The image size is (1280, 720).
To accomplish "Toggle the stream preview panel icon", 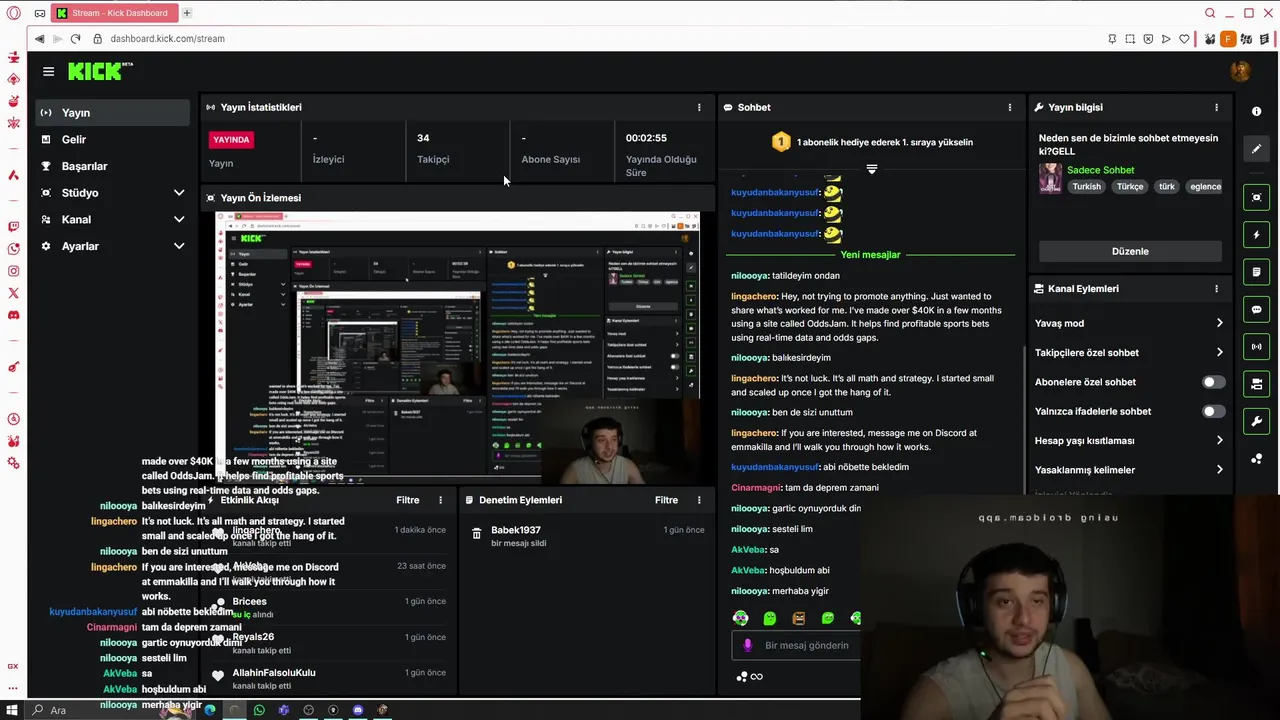I will click(1257, 198).
